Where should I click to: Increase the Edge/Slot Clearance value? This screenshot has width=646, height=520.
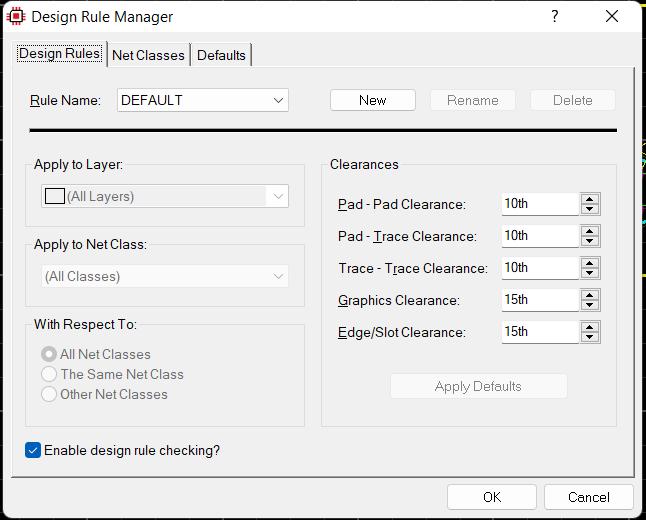[590, 327]
